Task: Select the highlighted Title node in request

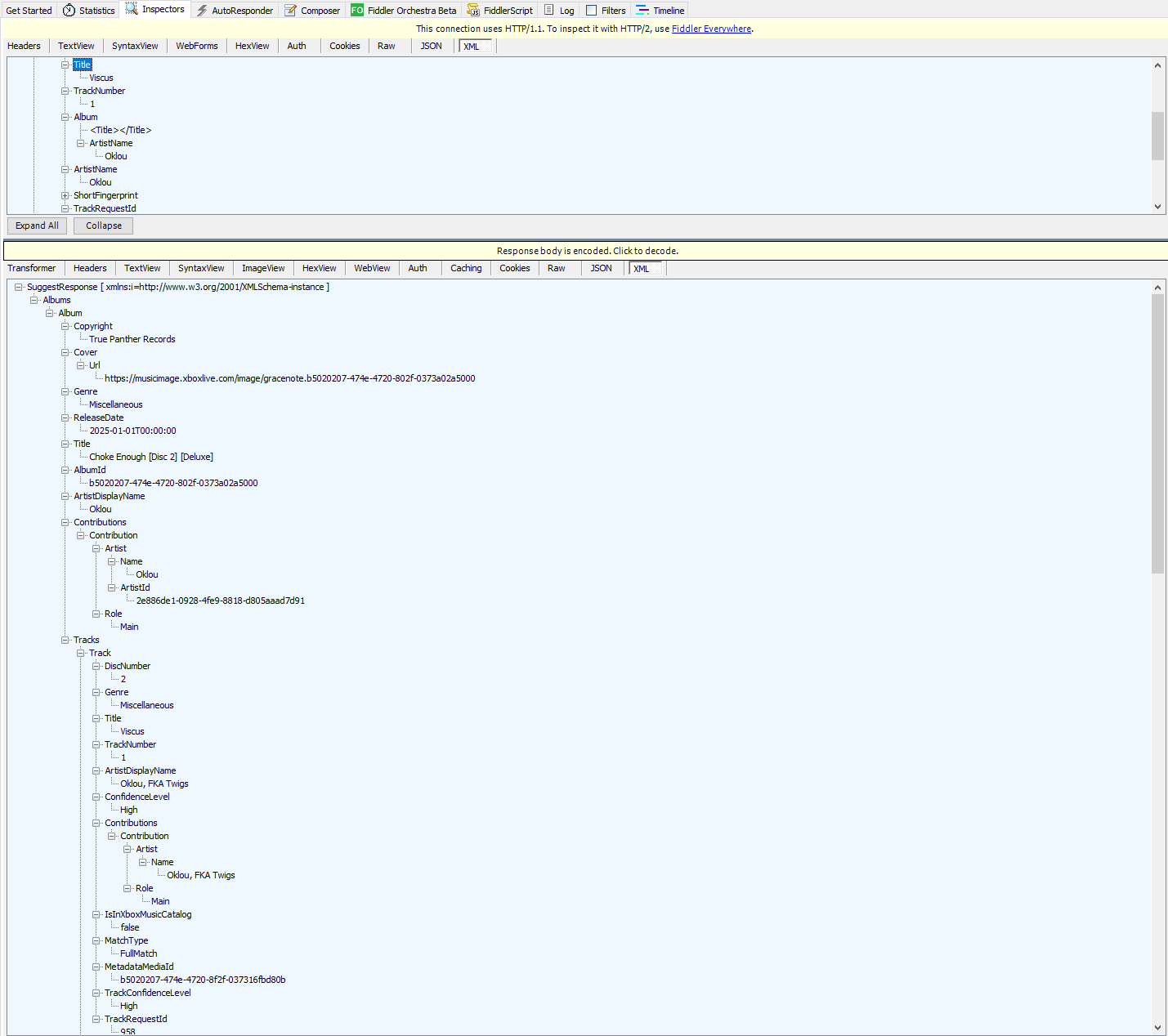Action: [83, 65]
